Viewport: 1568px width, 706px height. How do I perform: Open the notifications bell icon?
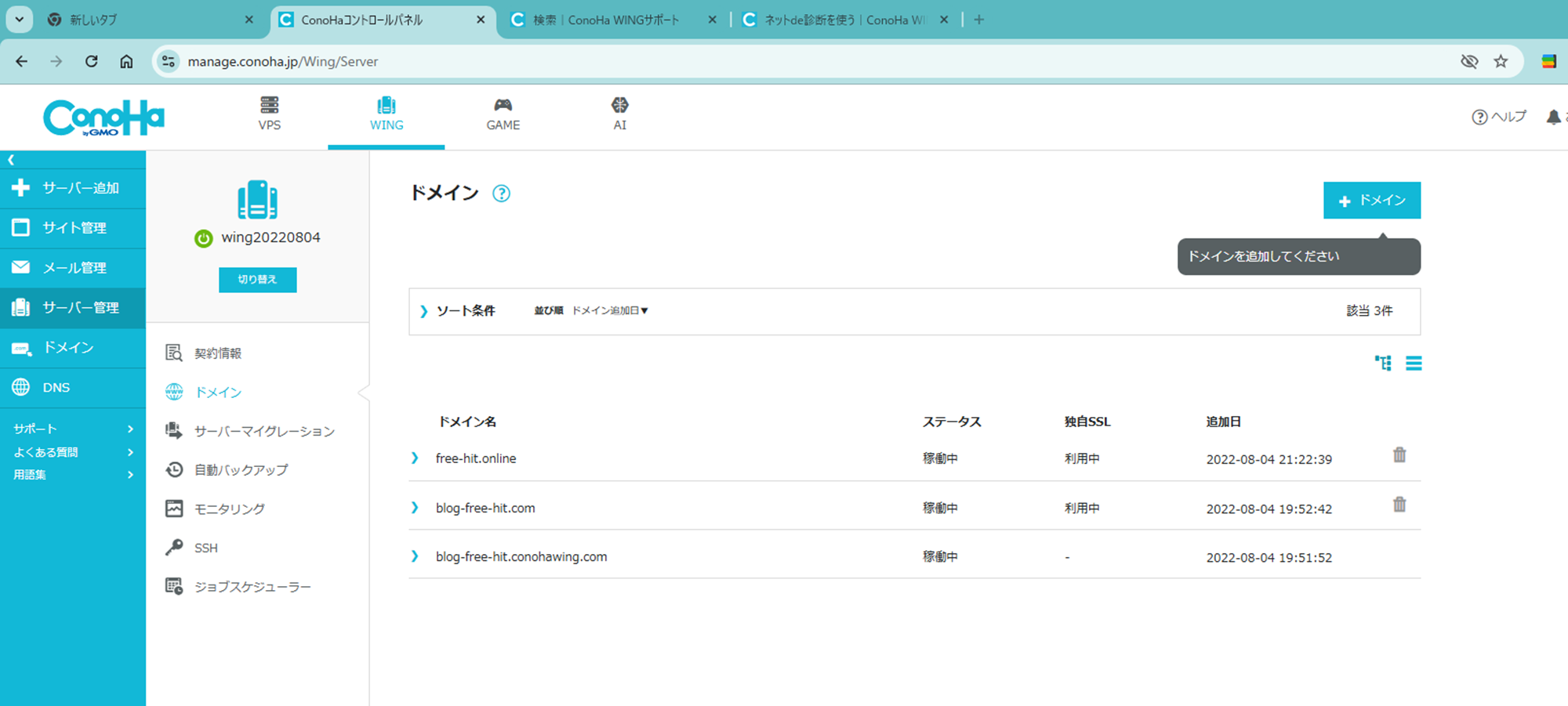click(x=1553, y=117)
